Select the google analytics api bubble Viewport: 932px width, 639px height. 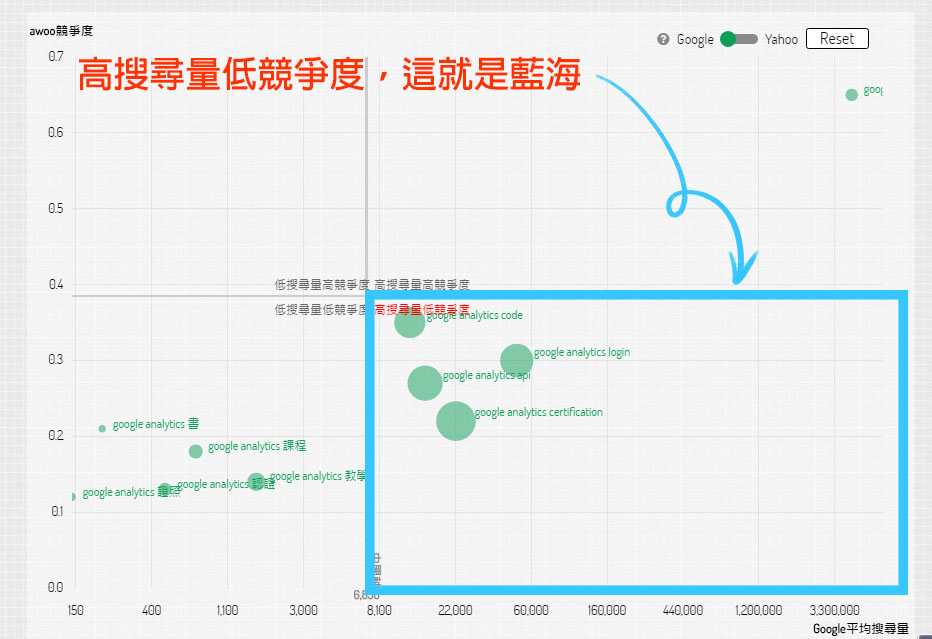click(x=425, y=383)
